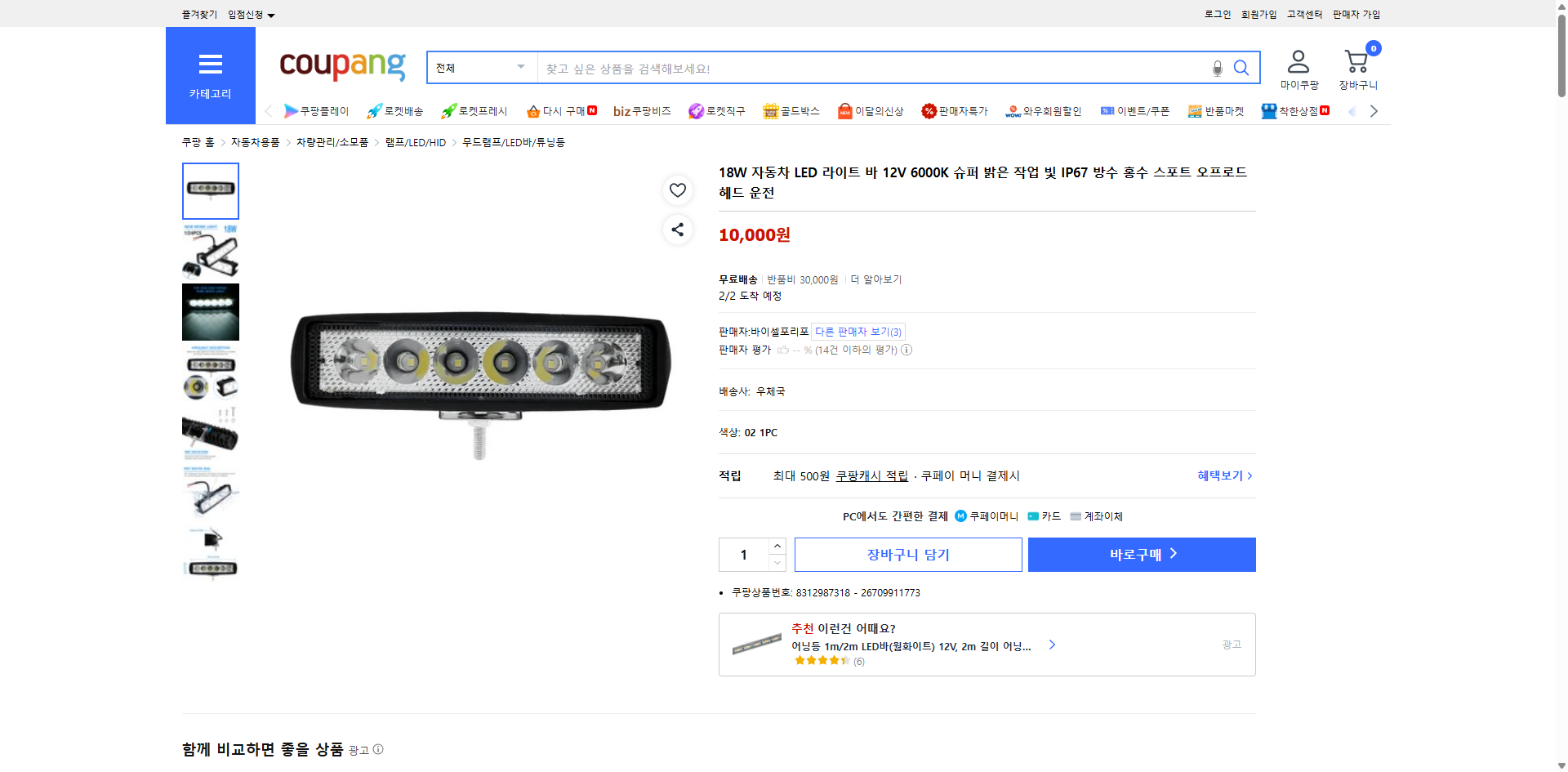Click the 바로구매 purchase button
The width and height of the screenshot is (1568, 772).
tap(1141, 554)
